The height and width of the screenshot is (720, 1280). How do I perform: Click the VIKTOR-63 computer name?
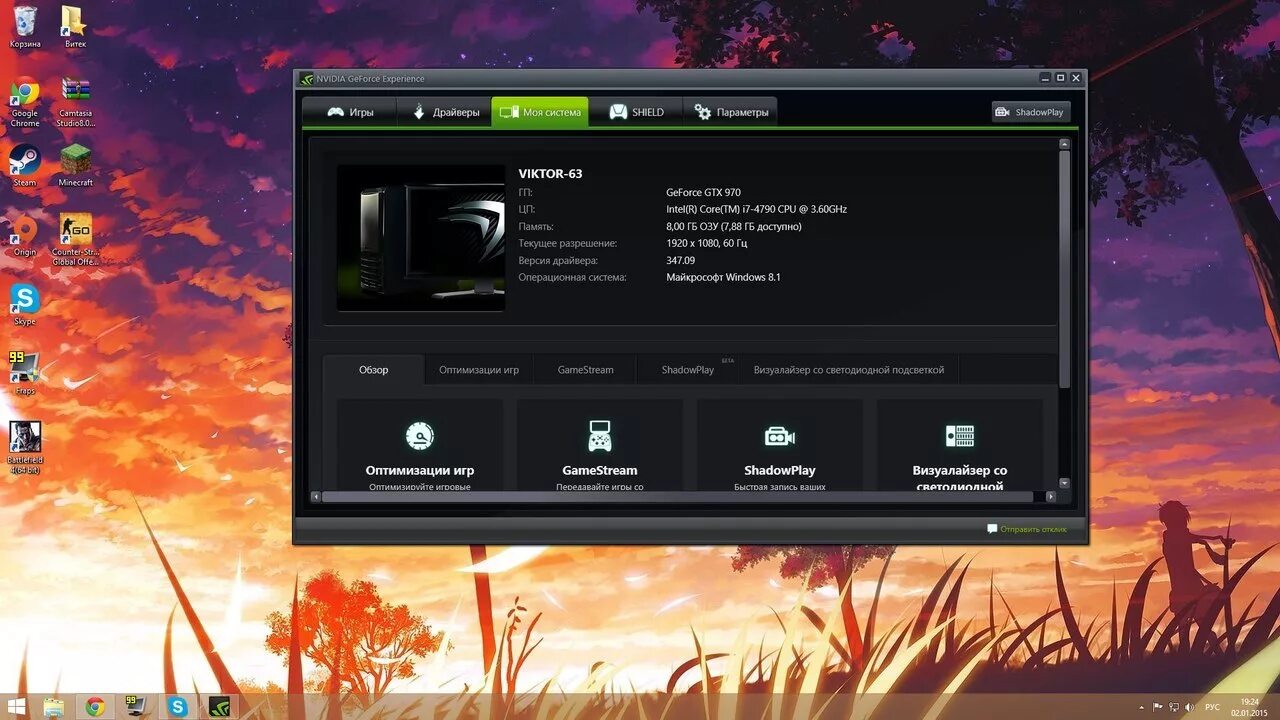point(550,174)
